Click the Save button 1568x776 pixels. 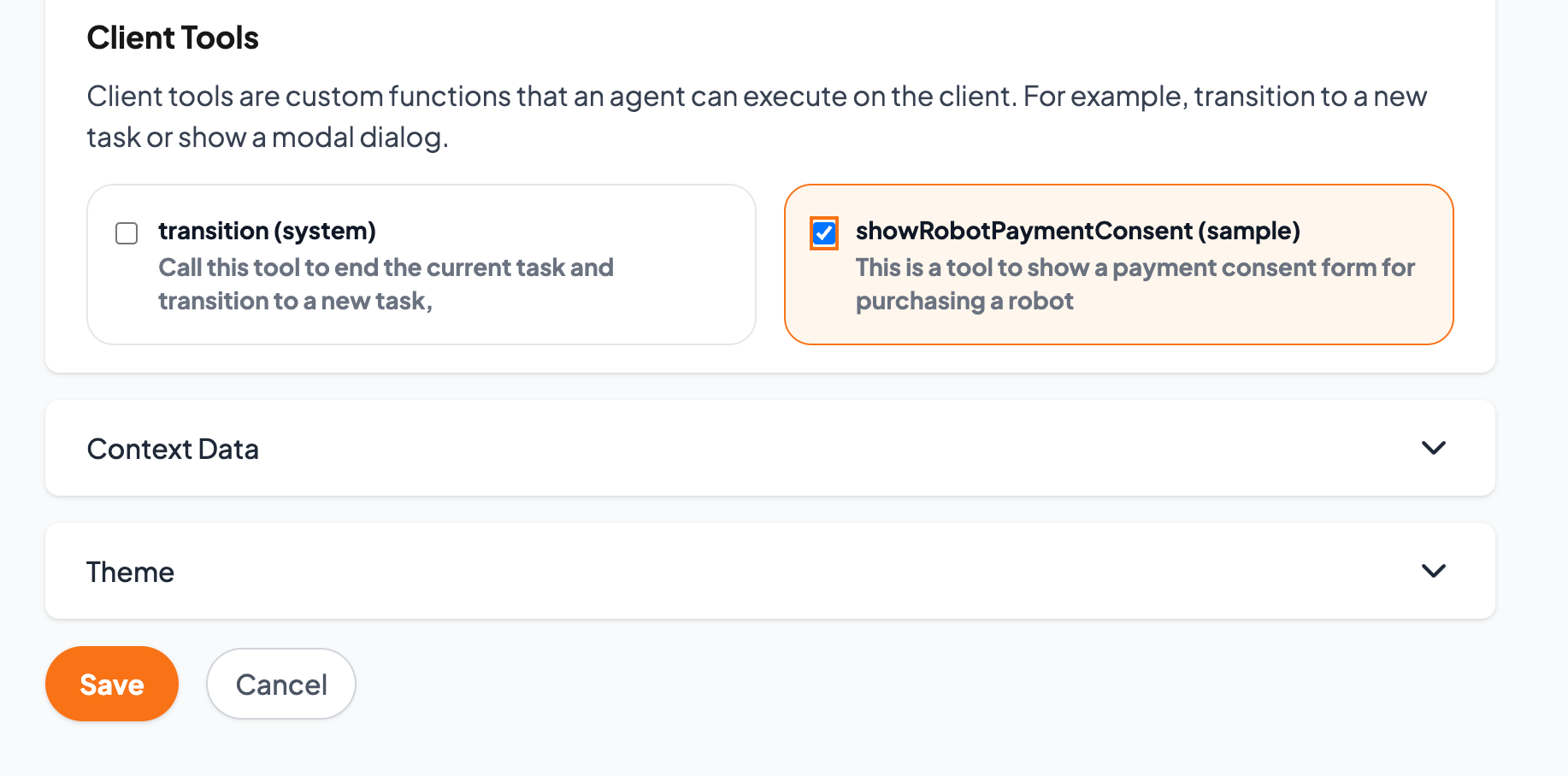(x=112, y=684)
